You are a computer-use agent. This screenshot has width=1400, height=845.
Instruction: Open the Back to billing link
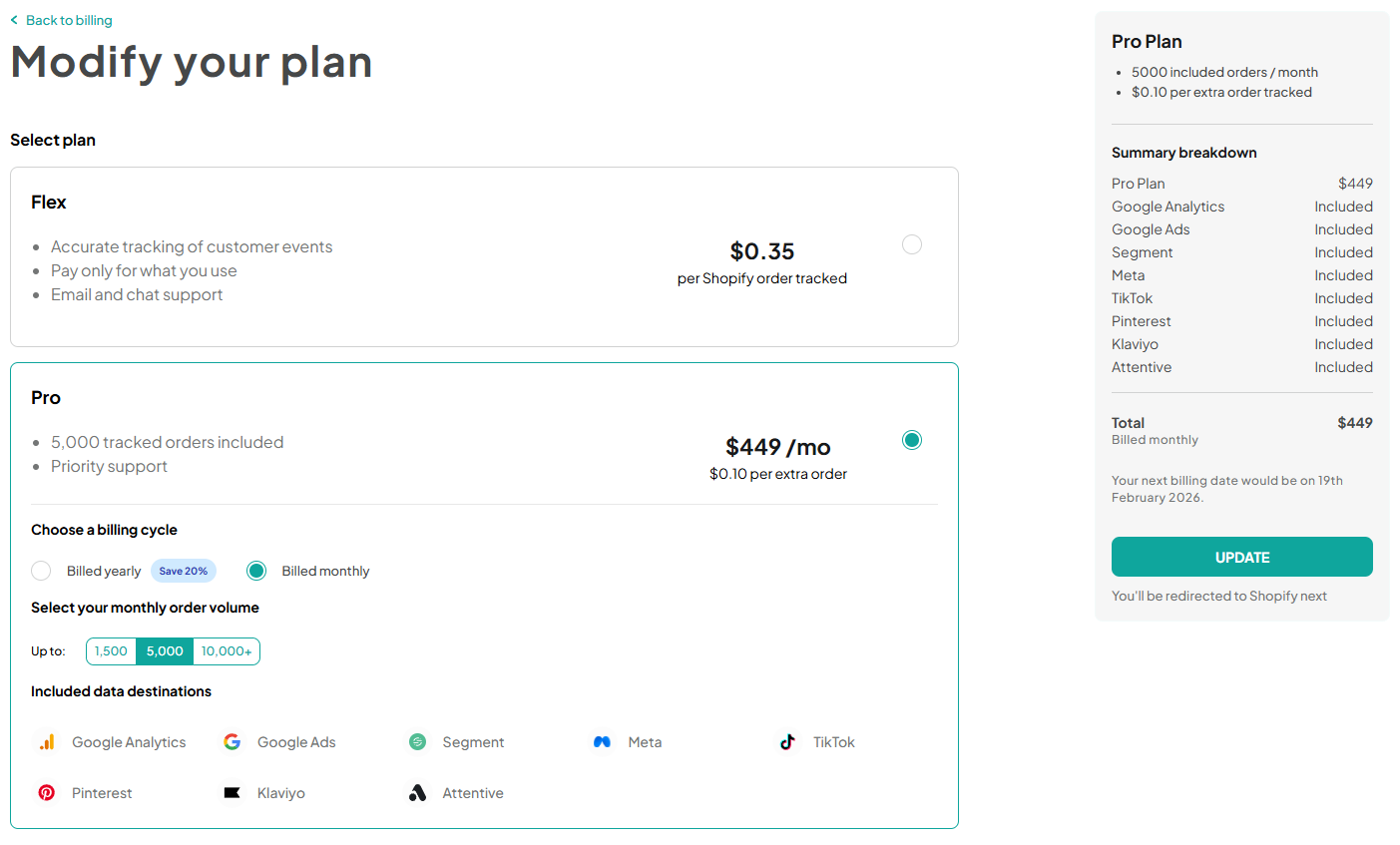click(x=68, y=19)
